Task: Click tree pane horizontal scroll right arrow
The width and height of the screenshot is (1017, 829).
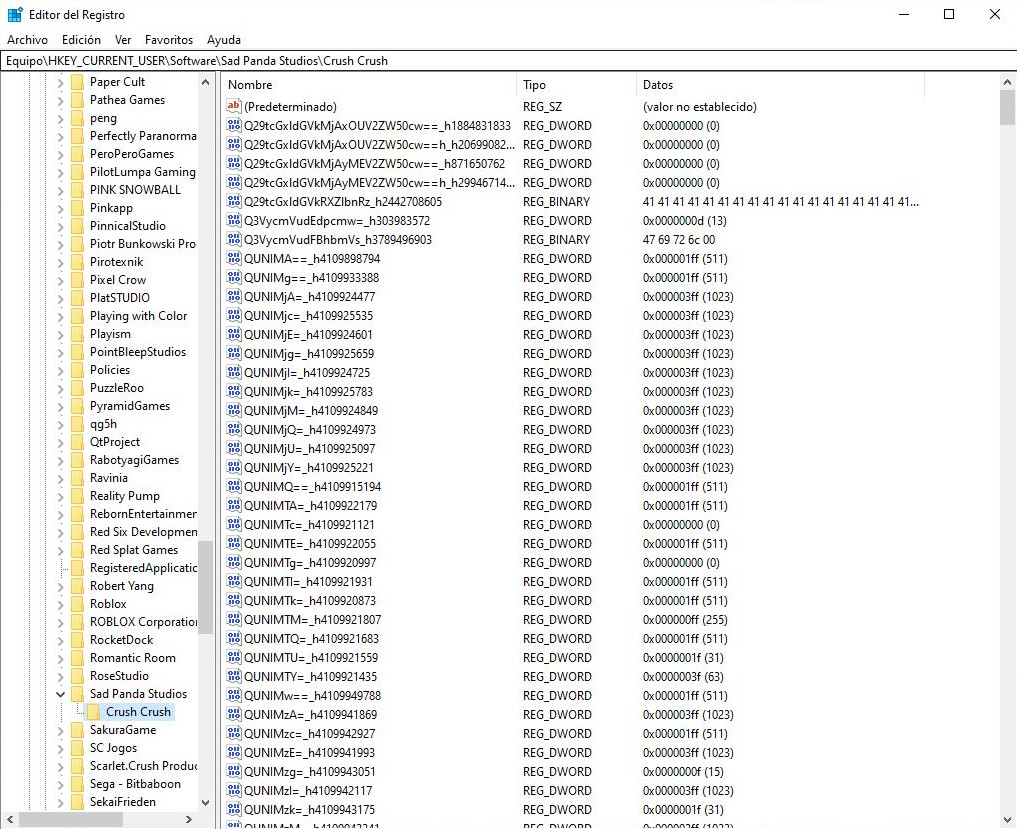Action: coord(189,820)
